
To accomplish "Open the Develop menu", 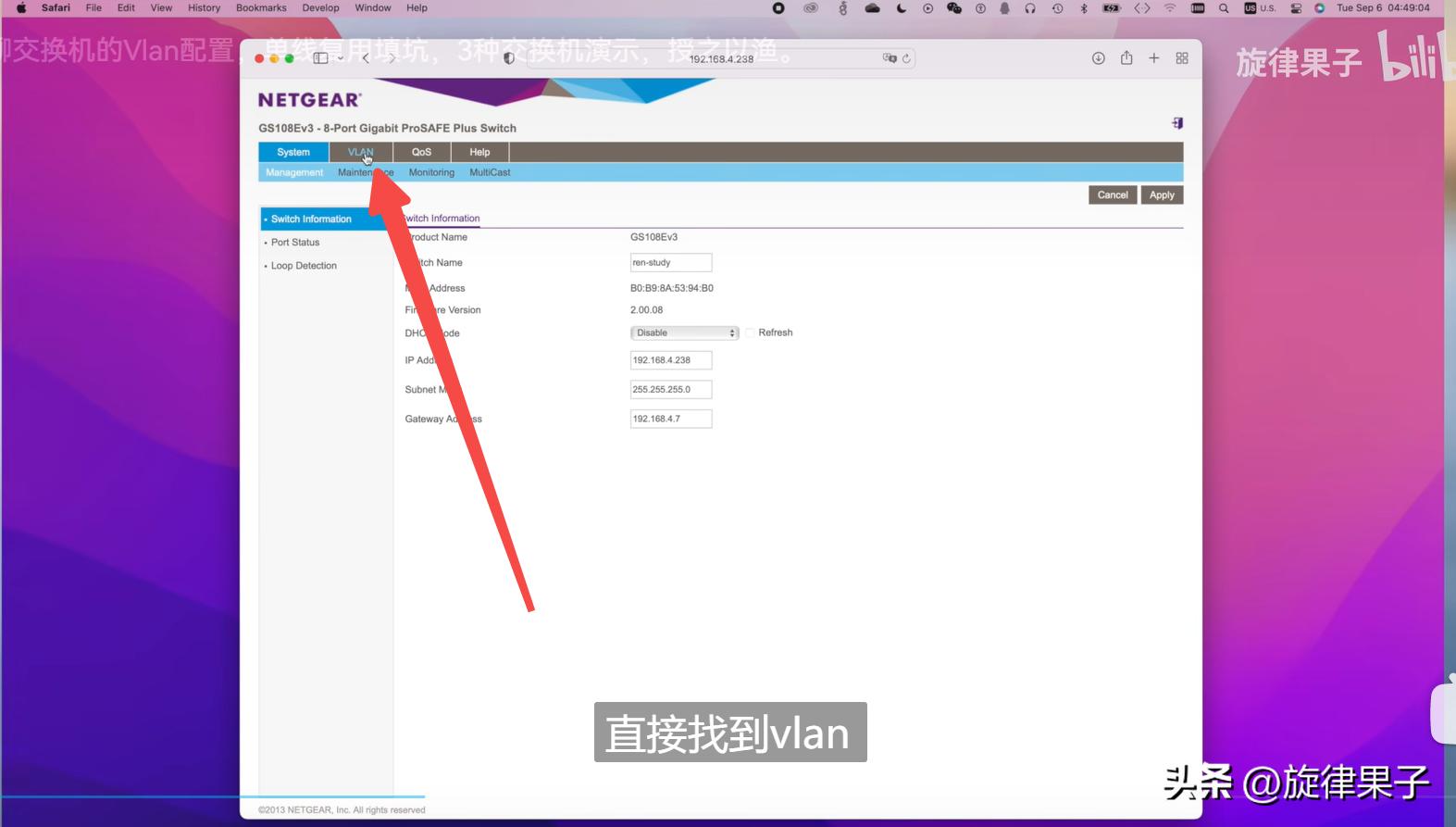I will [x=320, y=7].
